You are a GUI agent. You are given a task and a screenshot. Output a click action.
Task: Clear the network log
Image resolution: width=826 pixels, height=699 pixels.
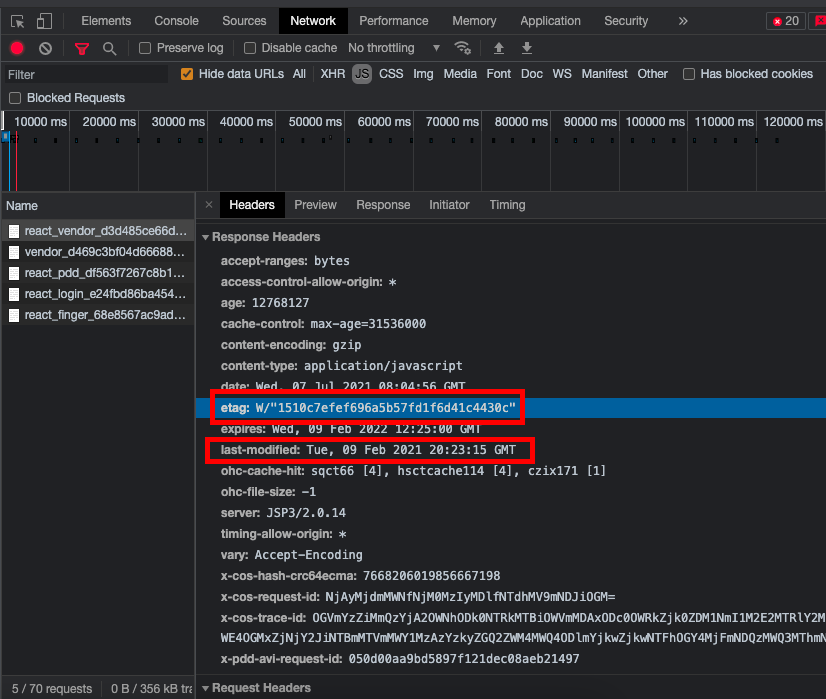point(45,48)
